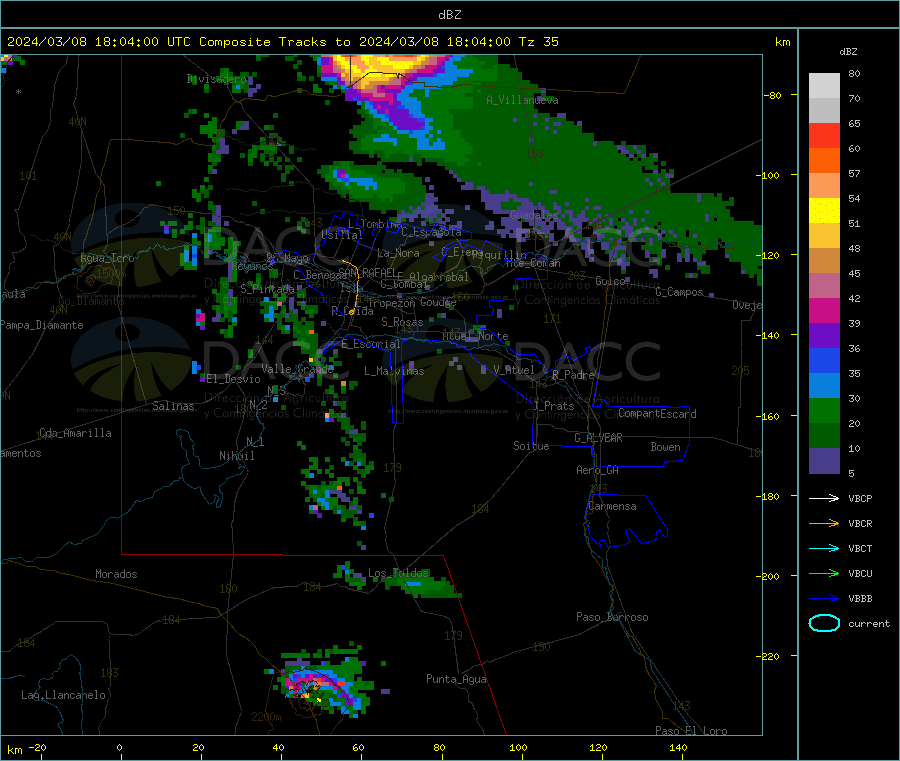
Task: Select the magenta 39 dBZ color swatch
Action: (x=824, y=310)
